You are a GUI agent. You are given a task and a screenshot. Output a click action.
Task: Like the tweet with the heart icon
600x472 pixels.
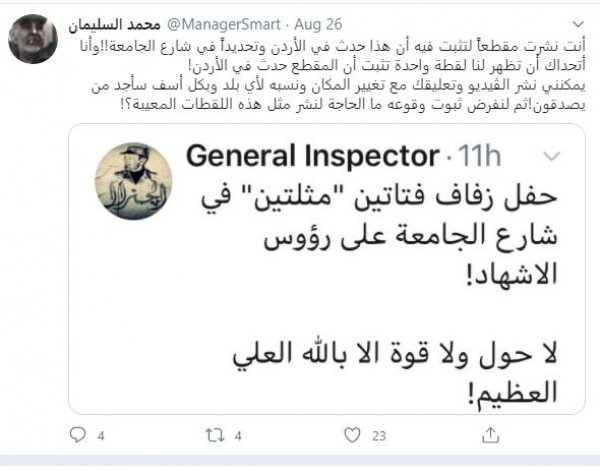pyautogui.click(x=351, y=436)
